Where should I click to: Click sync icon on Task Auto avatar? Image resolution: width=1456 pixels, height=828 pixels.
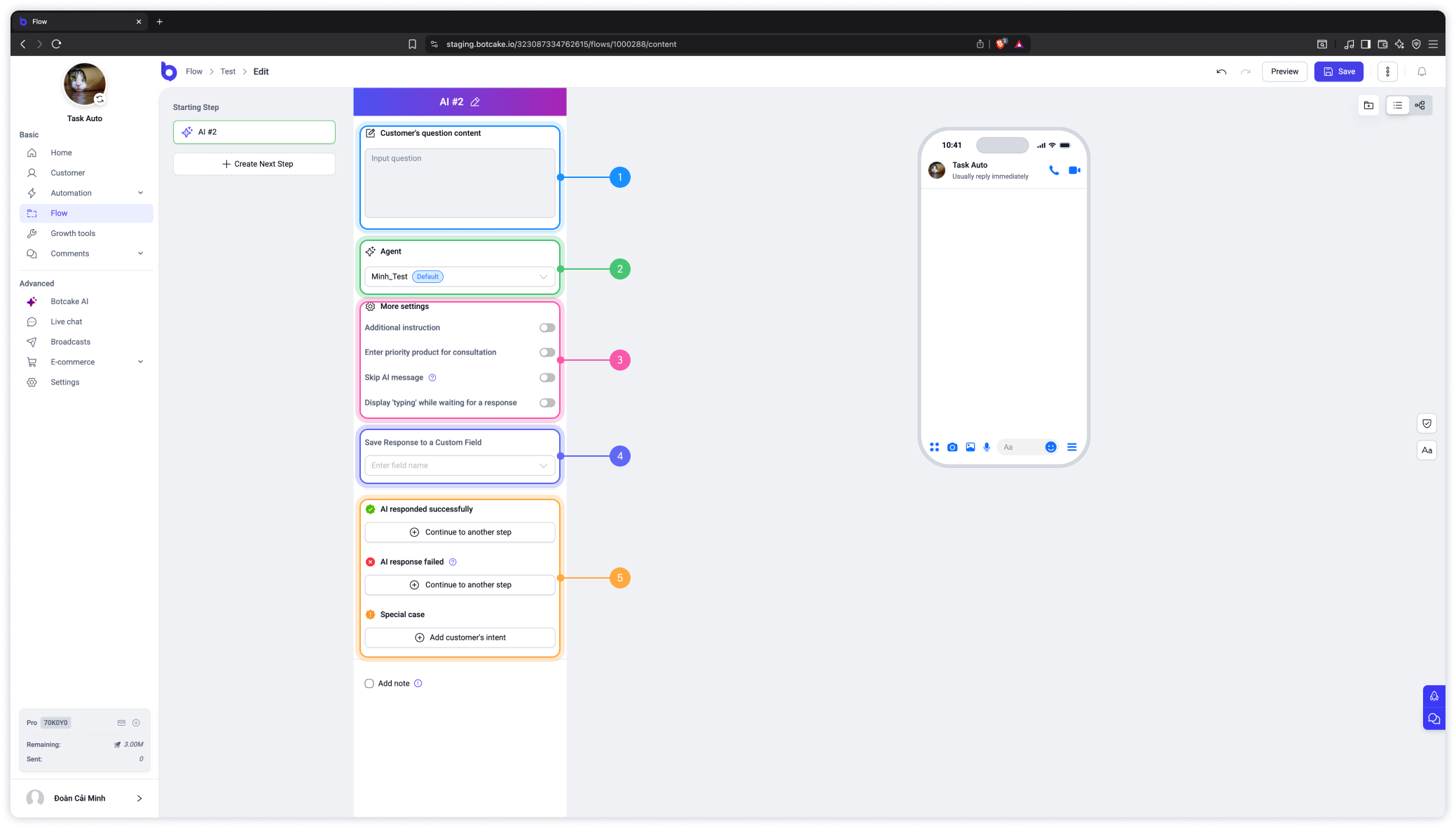coord(100,99)
